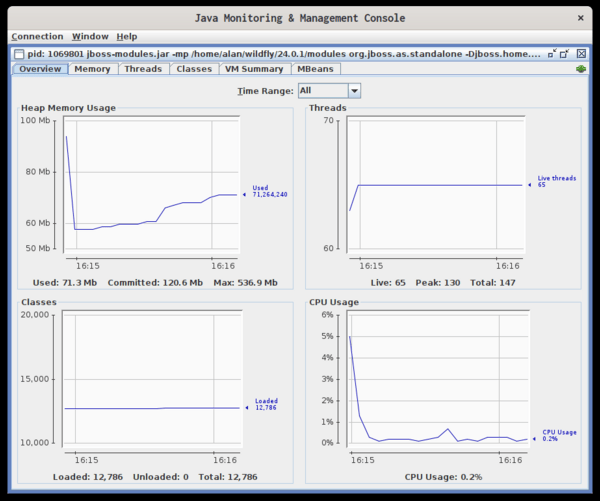Switch to the Classes tab
The image size is (600, 501).
[193, 69]
